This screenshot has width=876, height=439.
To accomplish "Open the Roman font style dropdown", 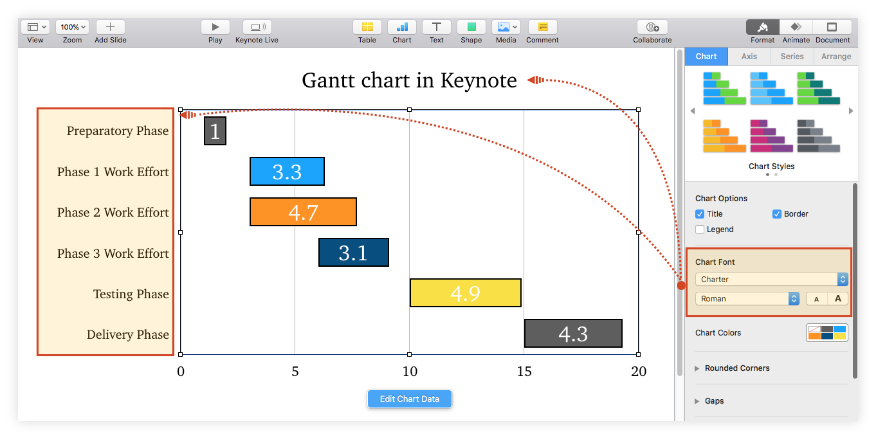I will tap(747, 298).
